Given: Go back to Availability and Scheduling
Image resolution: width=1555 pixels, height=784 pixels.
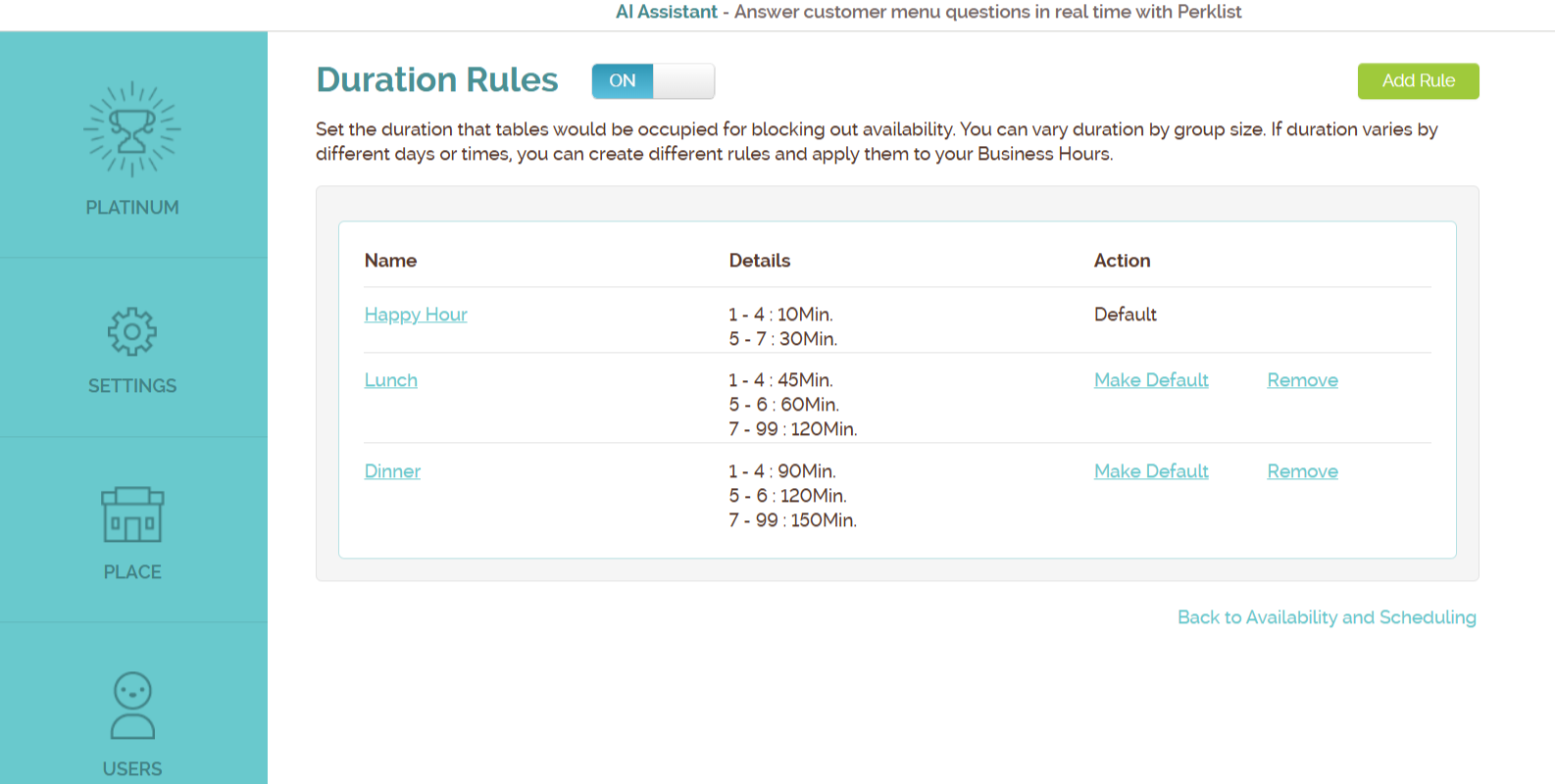Looking at the screenshot, I should (x=1327, y=617).
